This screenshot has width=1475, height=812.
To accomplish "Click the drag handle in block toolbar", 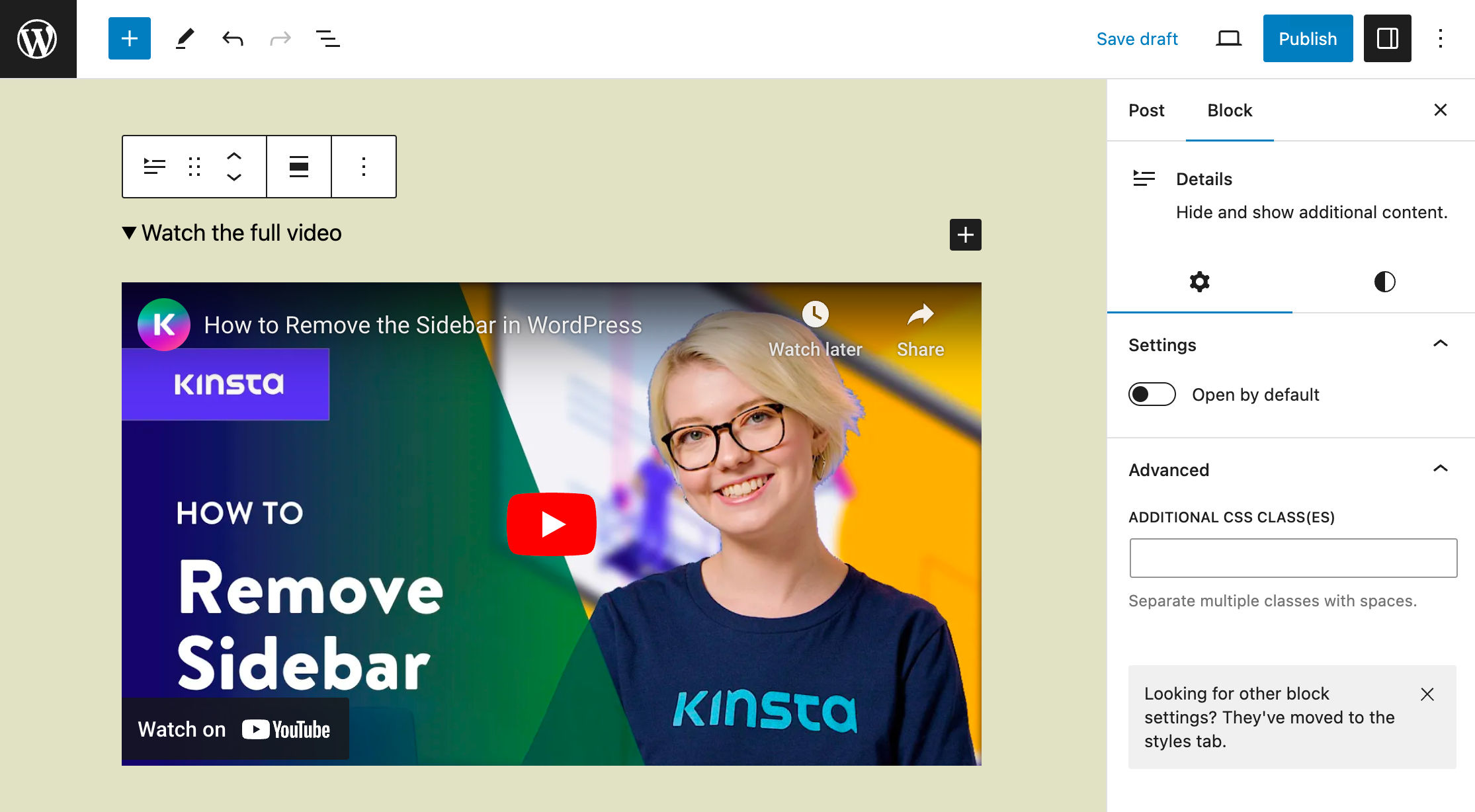I will tap(194, 167).
